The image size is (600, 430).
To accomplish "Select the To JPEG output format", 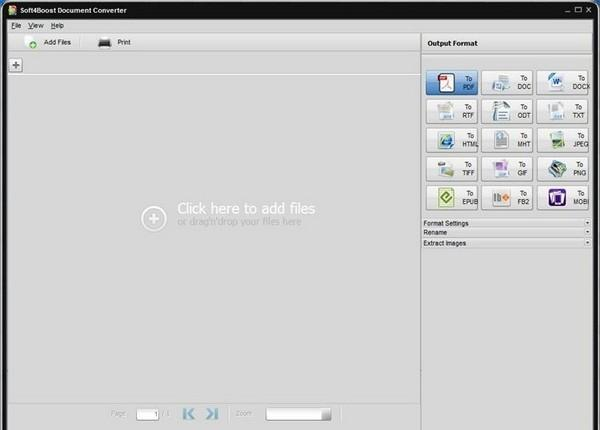I will [562, 140].
